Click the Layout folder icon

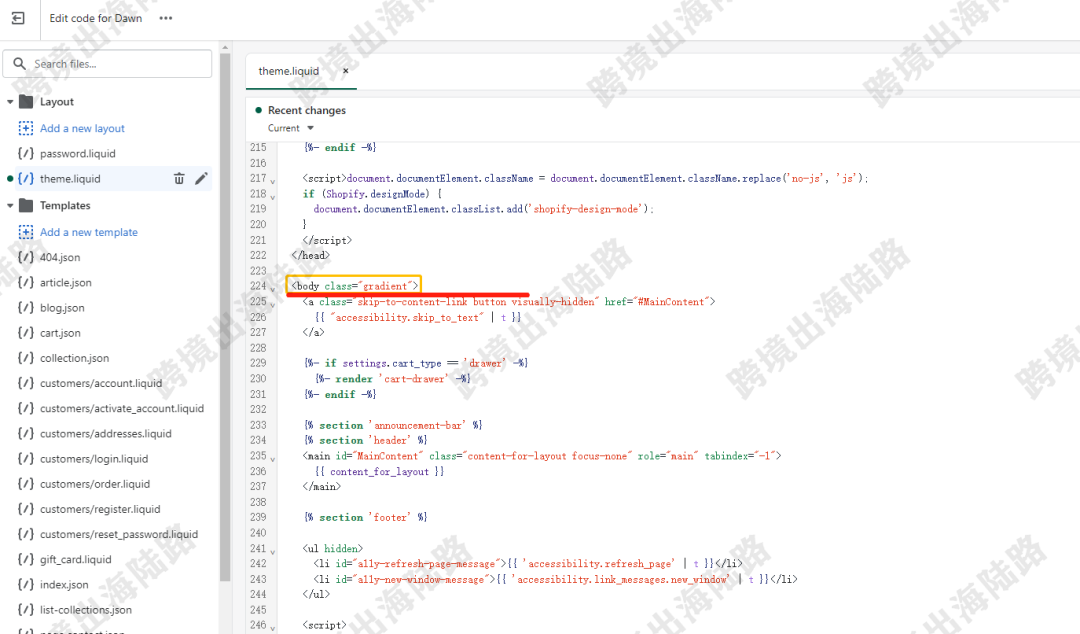click(26, 102)
